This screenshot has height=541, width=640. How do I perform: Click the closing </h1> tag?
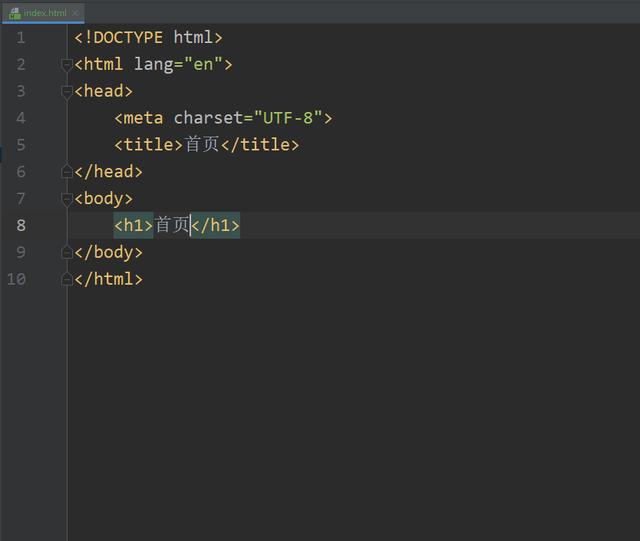point(216,225)
